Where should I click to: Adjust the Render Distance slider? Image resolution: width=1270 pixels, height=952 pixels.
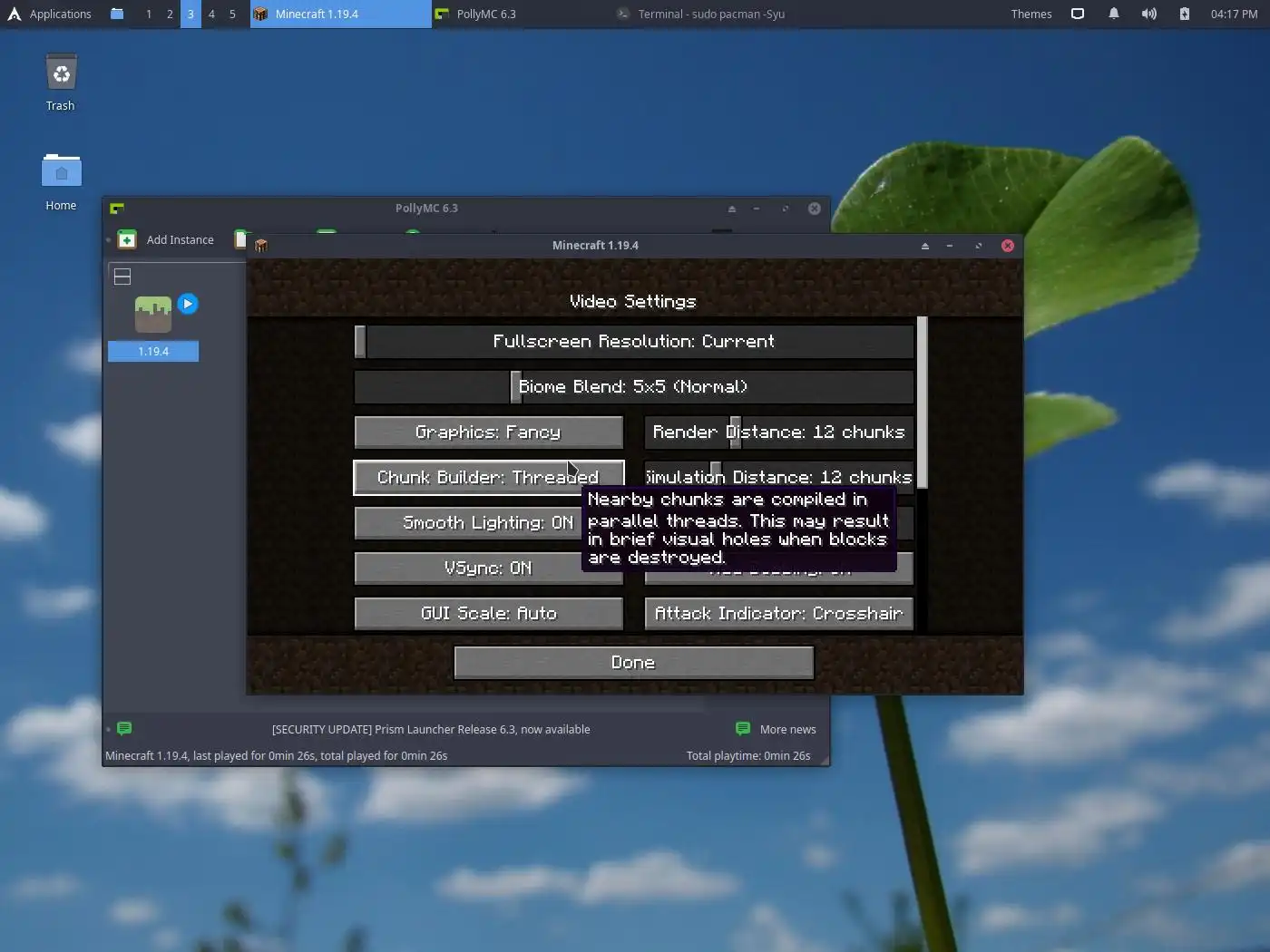[x=779, y=432]
